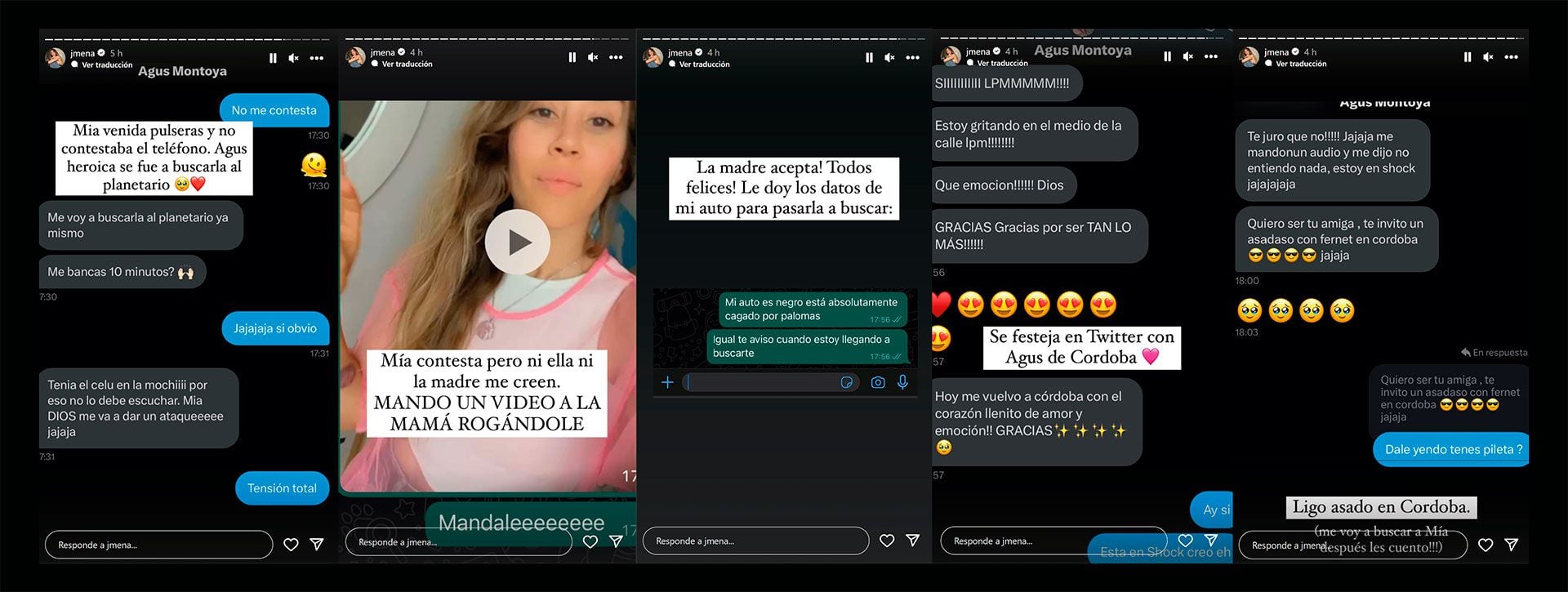Viewport: 1568px width, 592px height.
Task: Open more options on the "La madre acepta" story
Action: (913, 57)
